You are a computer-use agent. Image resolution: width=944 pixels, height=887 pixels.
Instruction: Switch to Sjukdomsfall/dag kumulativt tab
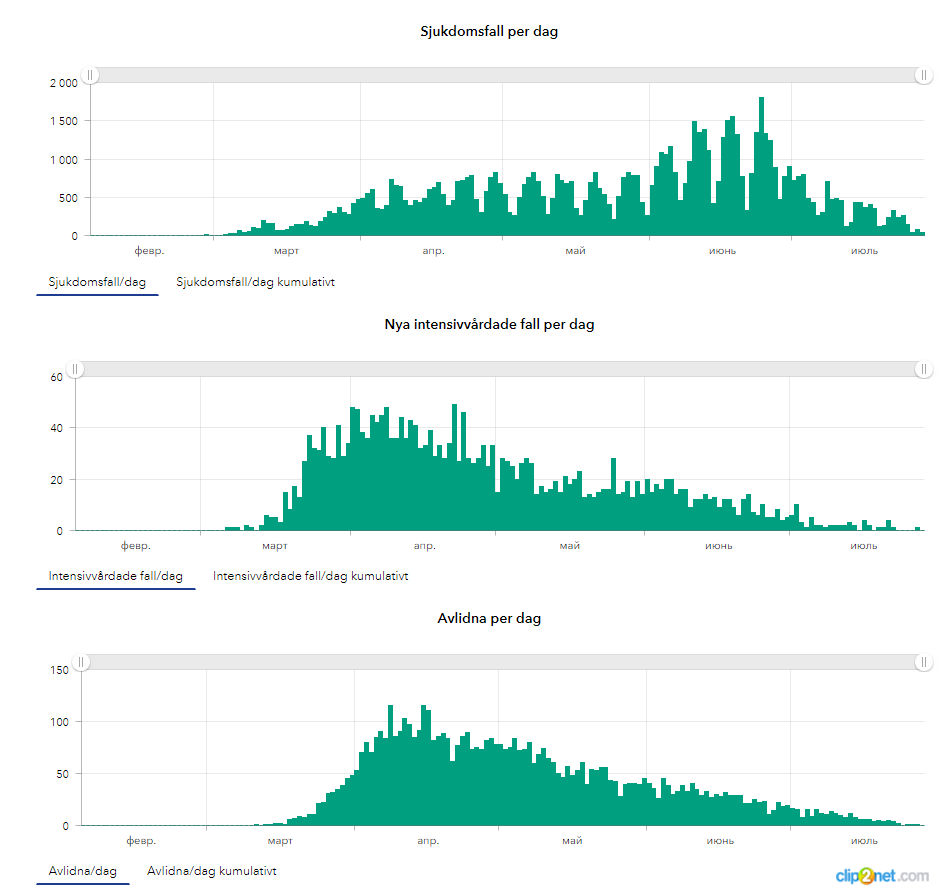coord(255,282)
